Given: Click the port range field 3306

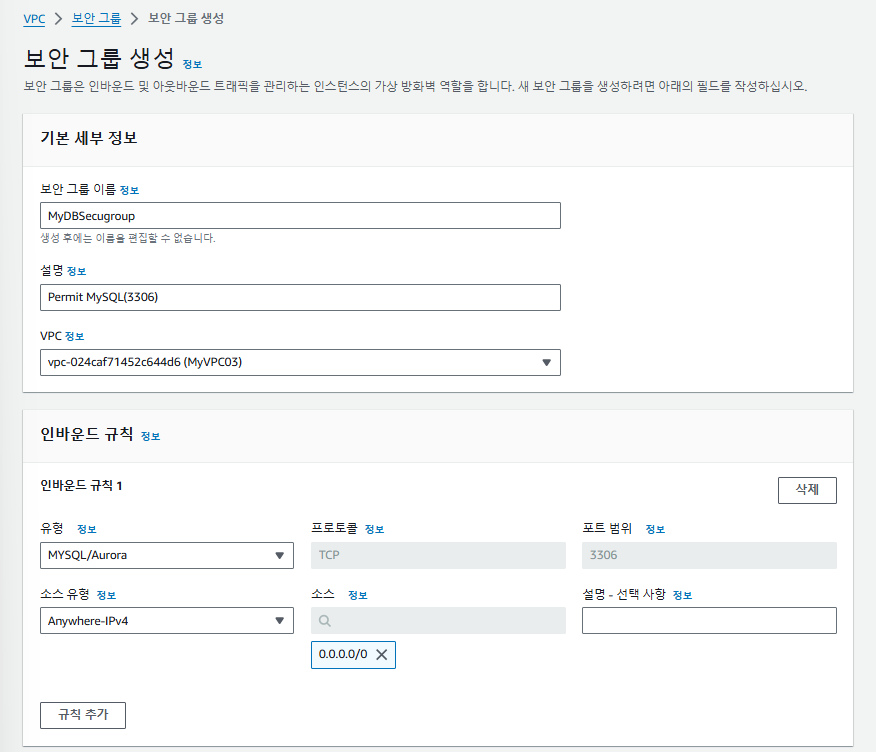Looking at the screenshot, I should pyautogui.click(x=709, y=555).
